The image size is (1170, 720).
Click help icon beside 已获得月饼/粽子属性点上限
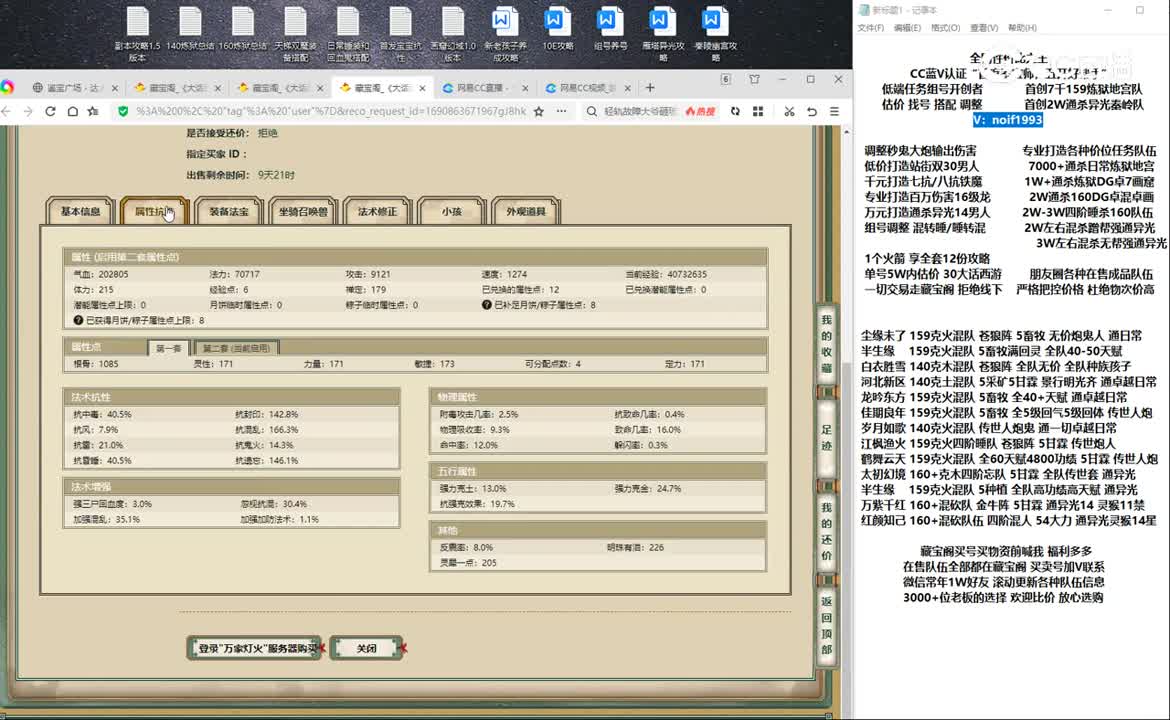pyautogui.click(x=78, y=320)
